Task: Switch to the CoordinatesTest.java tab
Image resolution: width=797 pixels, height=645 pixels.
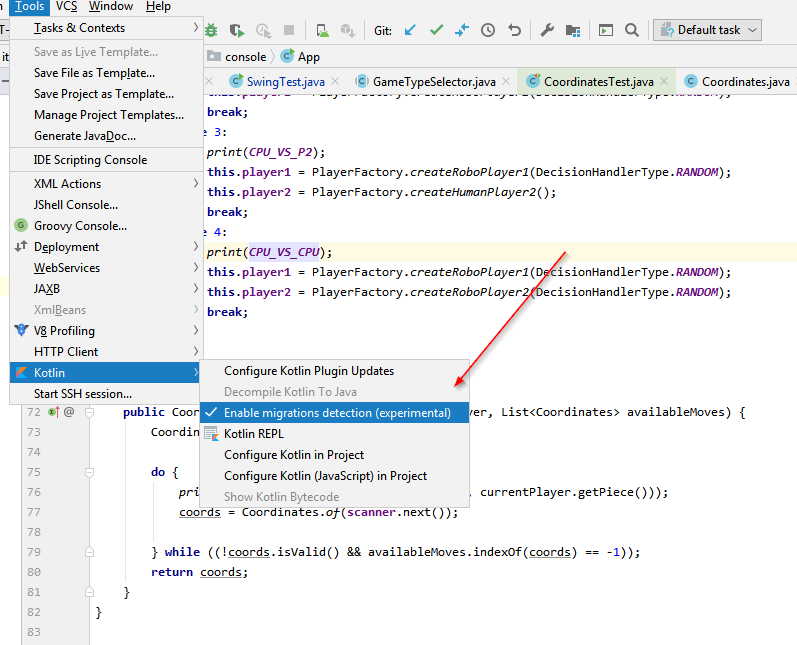Action: (597, 81)
